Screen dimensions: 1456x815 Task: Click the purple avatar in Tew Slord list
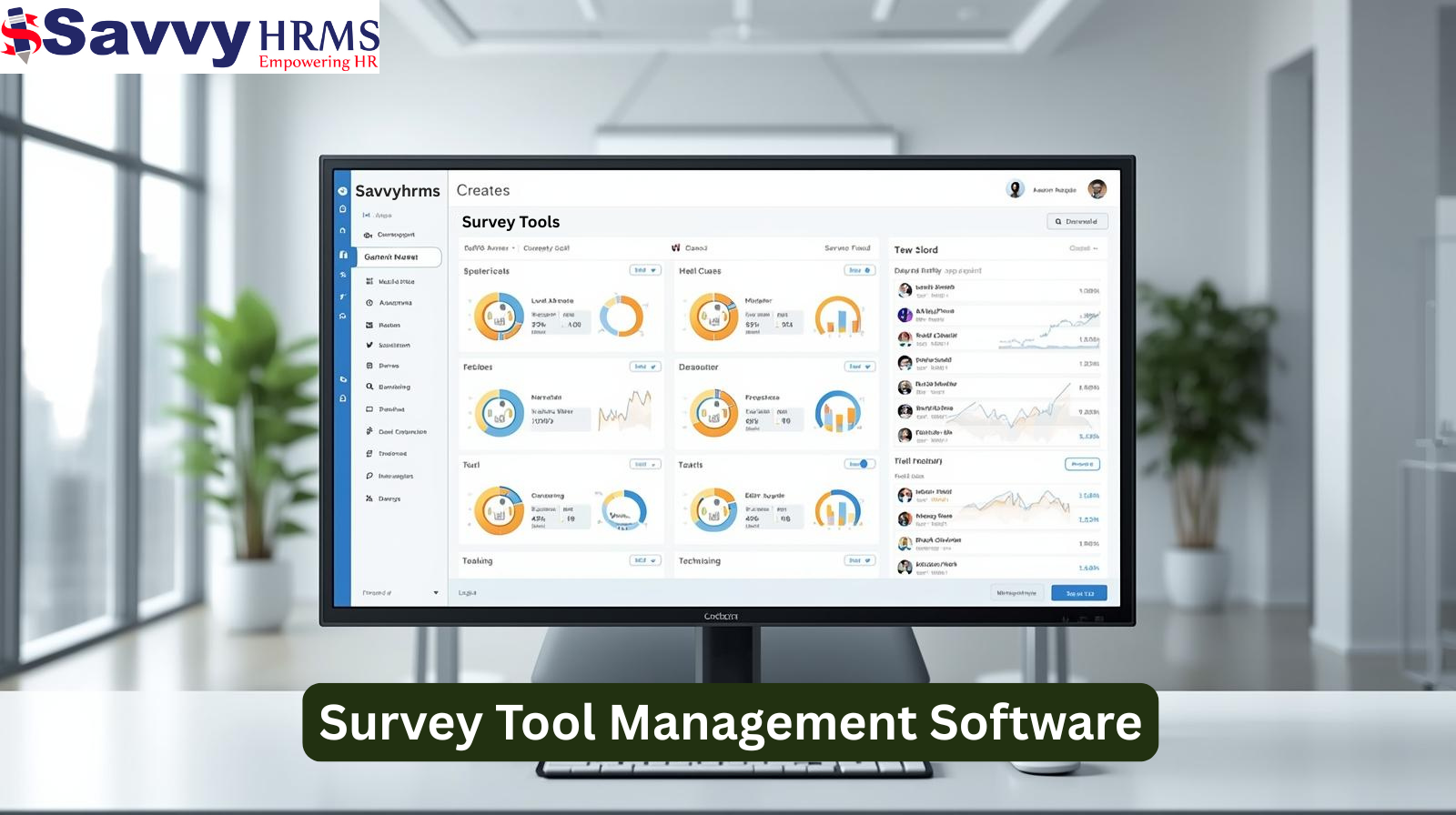[905, 315]
